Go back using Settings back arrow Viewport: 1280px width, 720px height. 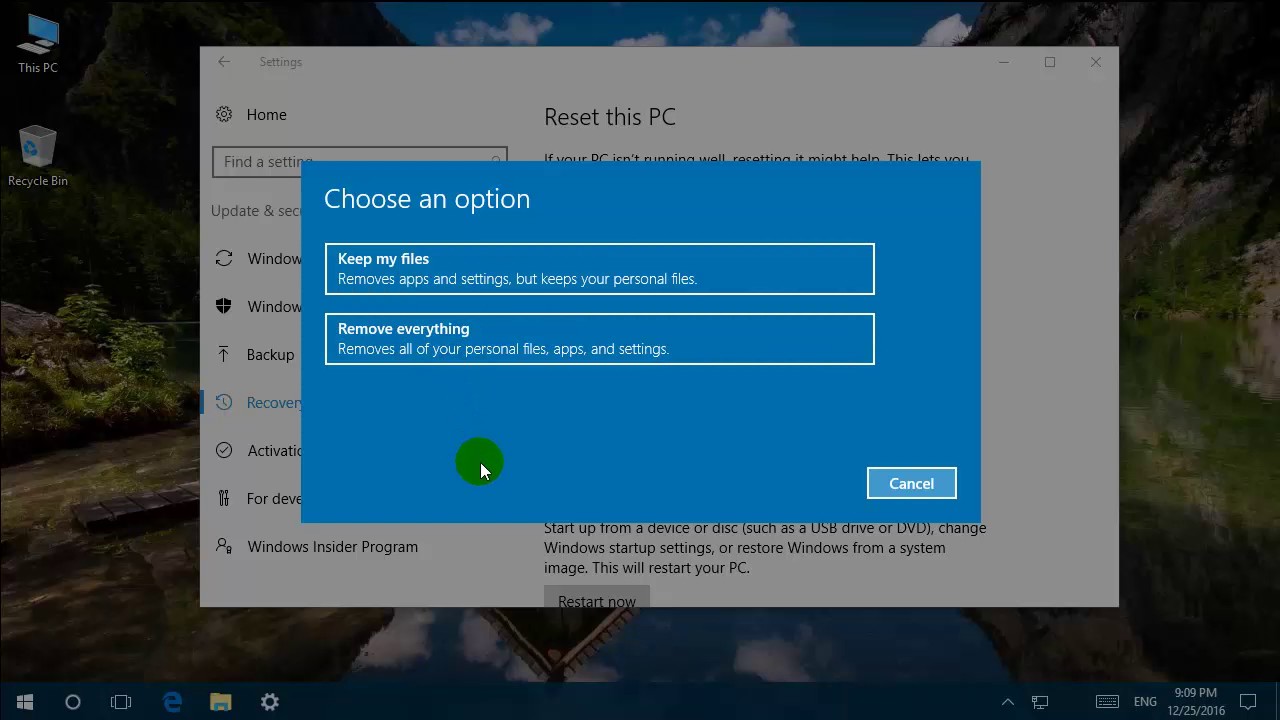click(224, 62)
